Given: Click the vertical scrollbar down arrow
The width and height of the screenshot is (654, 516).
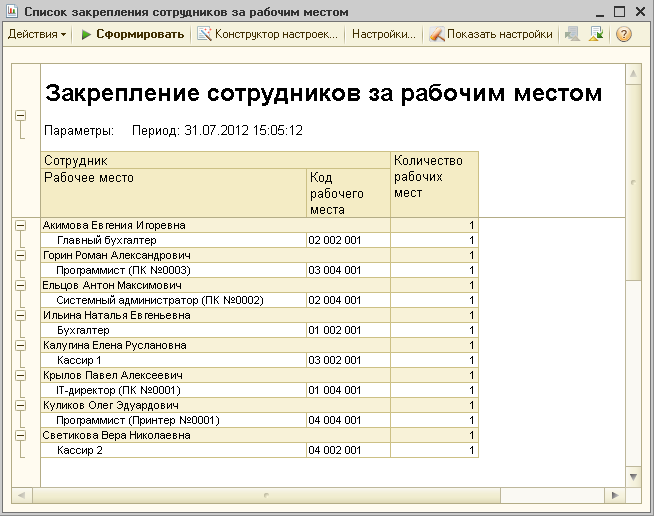Looking at the screenshot, I should [x=633, y=477].
